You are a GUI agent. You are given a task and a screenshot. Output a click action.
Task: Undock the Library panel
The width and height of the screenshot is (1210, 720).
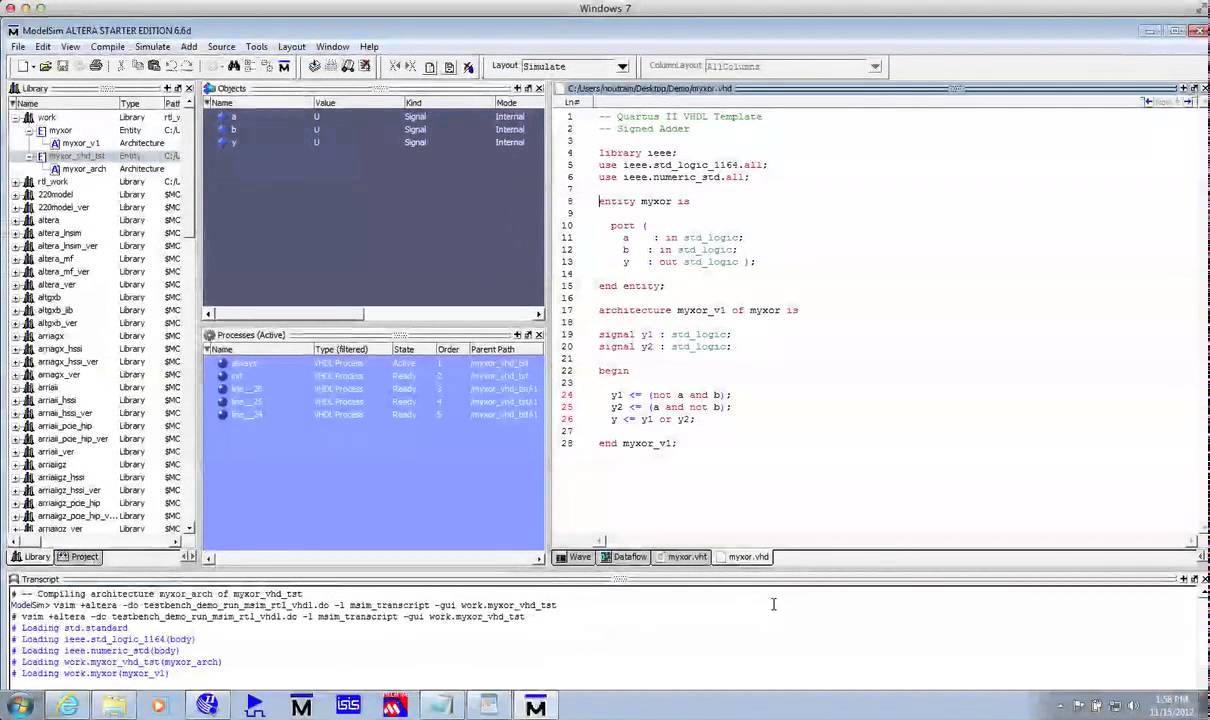pyautogui.click(x=178, y=88)
